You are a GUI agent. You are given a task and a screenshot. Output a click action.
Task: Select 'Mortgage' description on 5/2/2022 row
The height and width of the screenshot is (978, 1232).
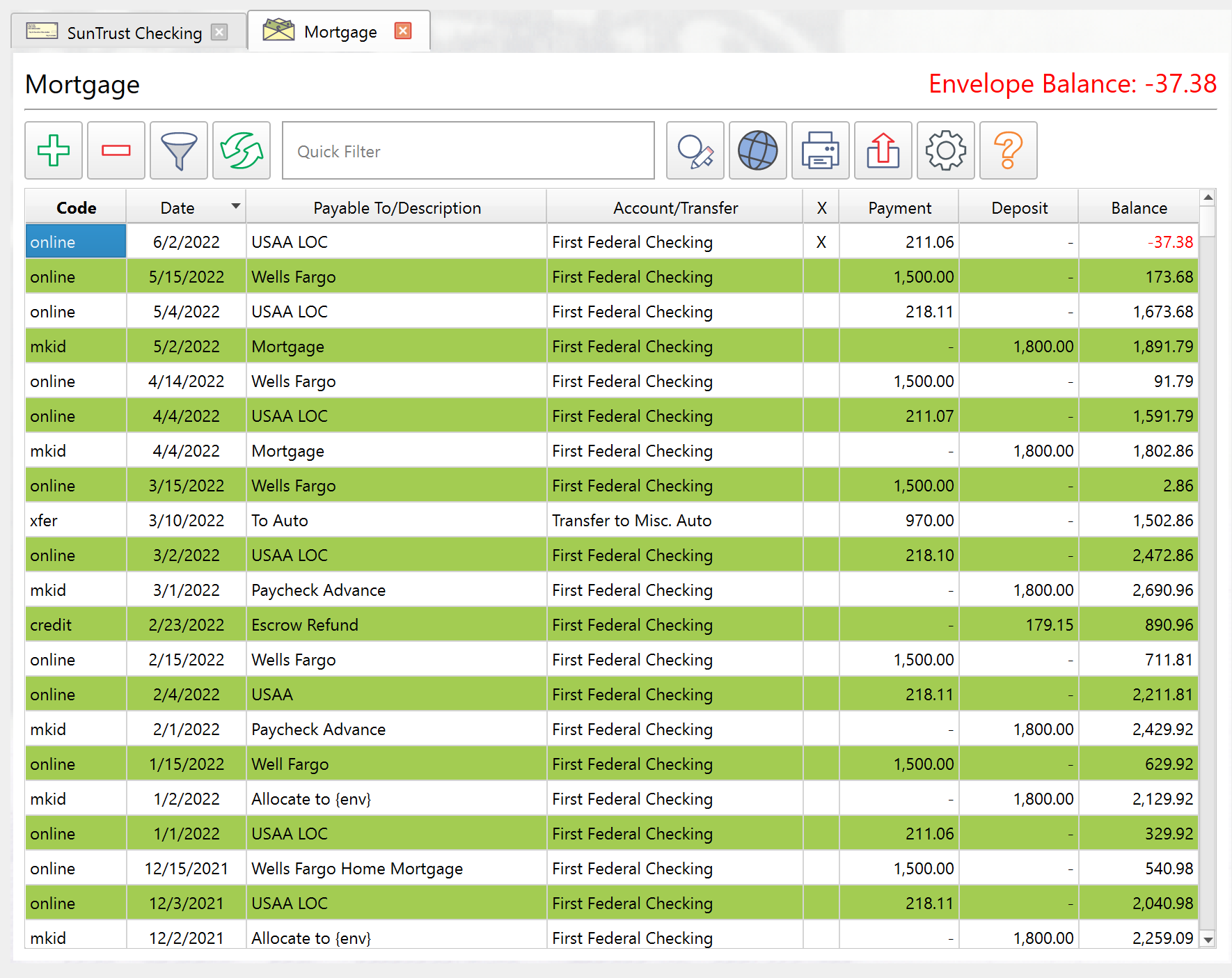coord(397,346)
